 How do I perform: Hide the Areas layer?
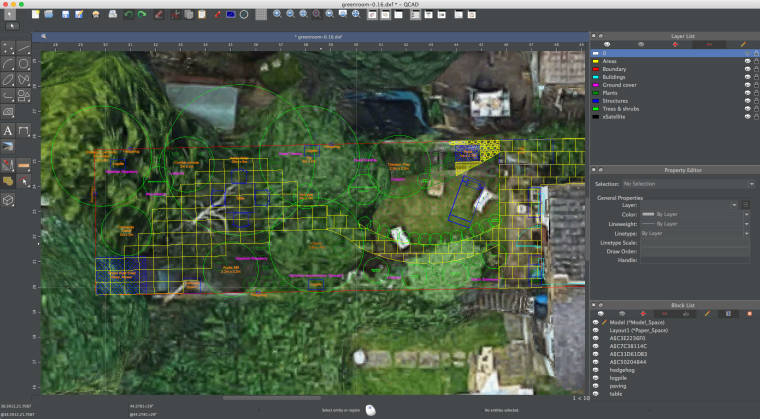pyautogui.click(x=747, y=62)
